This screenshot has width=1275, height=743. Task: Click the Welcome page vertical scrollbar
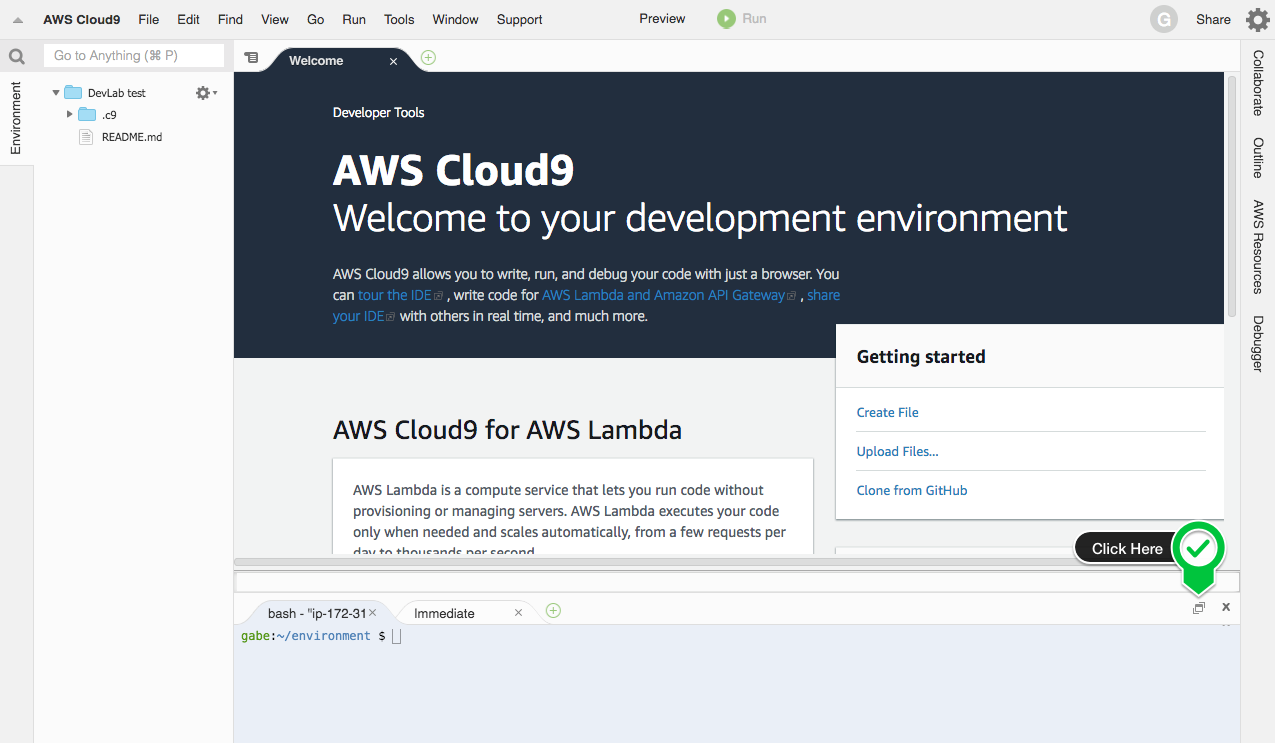coord(1232,195)
